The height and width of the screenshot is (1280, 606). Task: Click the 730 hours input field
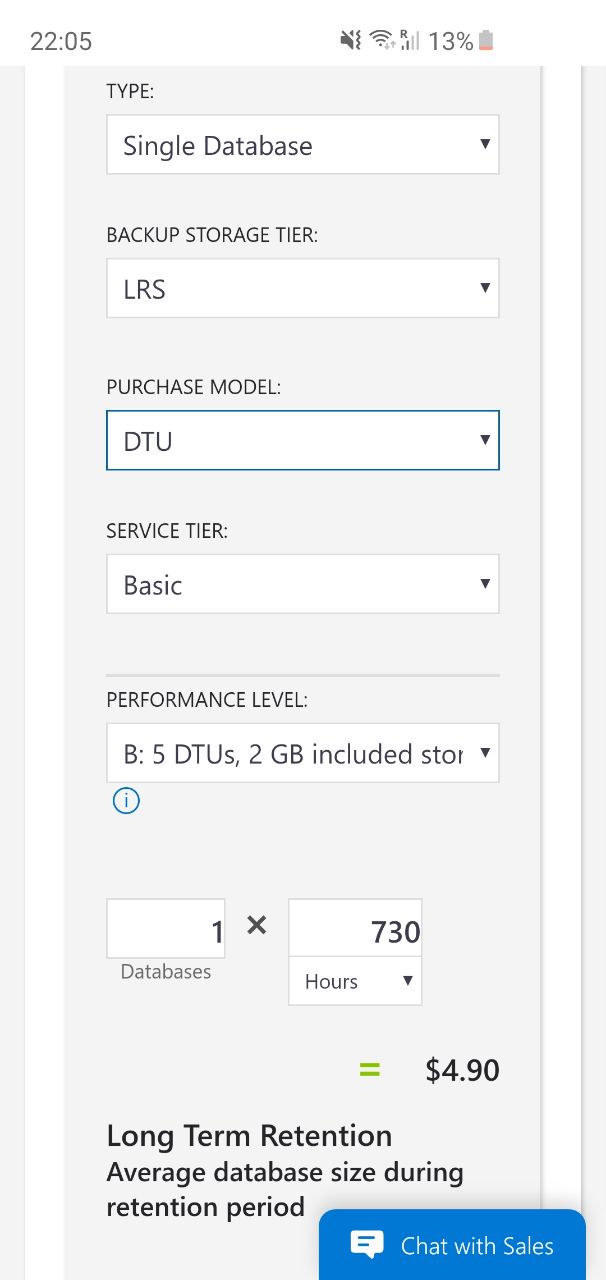pyautogui.click(x=355, y=928)
